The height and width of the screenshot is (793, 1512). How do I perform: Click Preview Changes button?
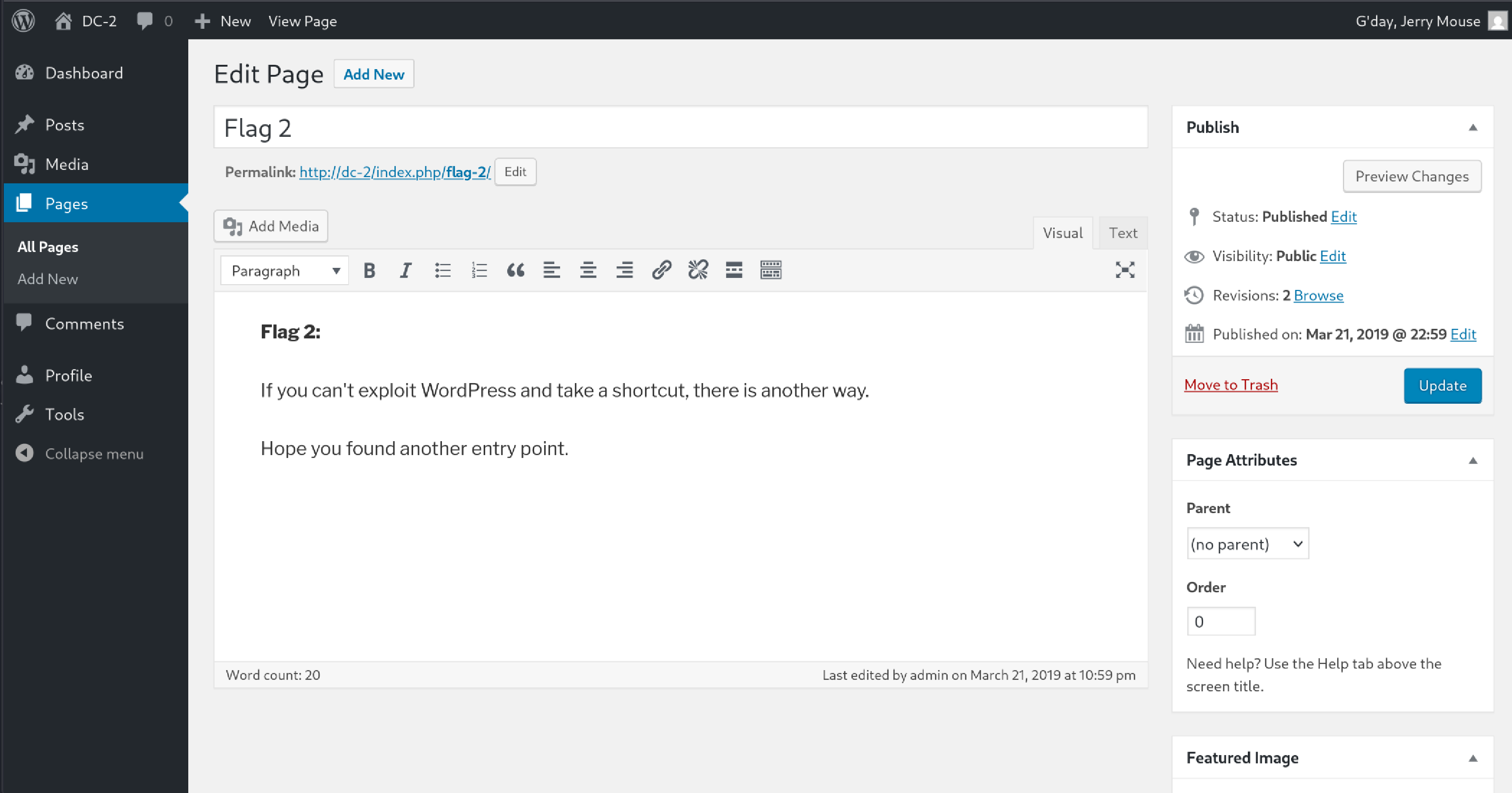(1412, 177)
